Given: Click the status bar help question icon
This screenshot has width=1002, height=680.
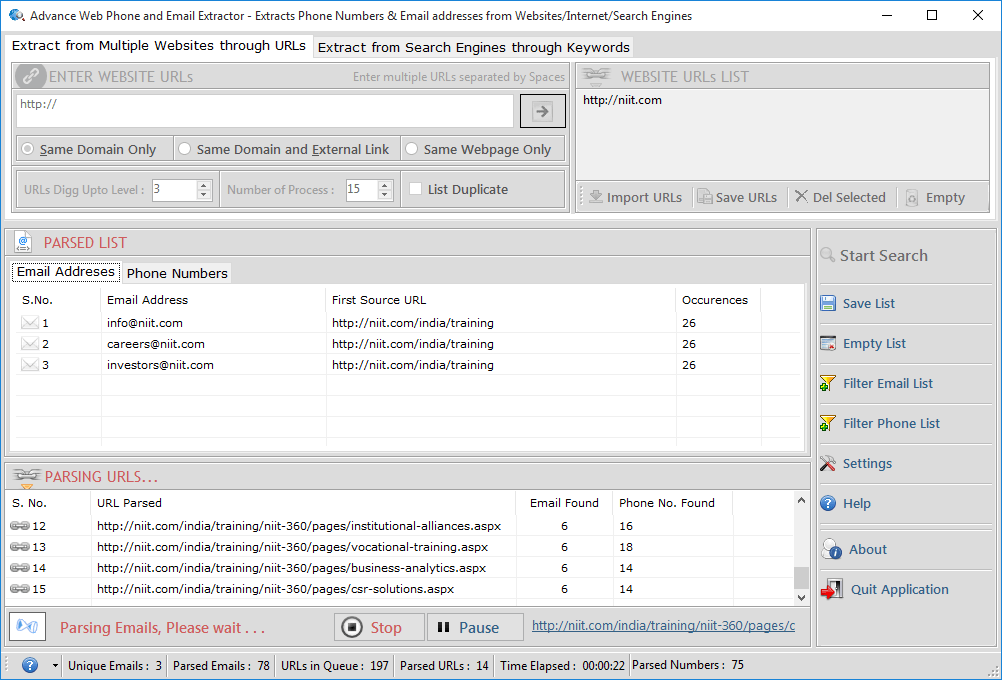Looking at the screenshot, I should 30,665.
